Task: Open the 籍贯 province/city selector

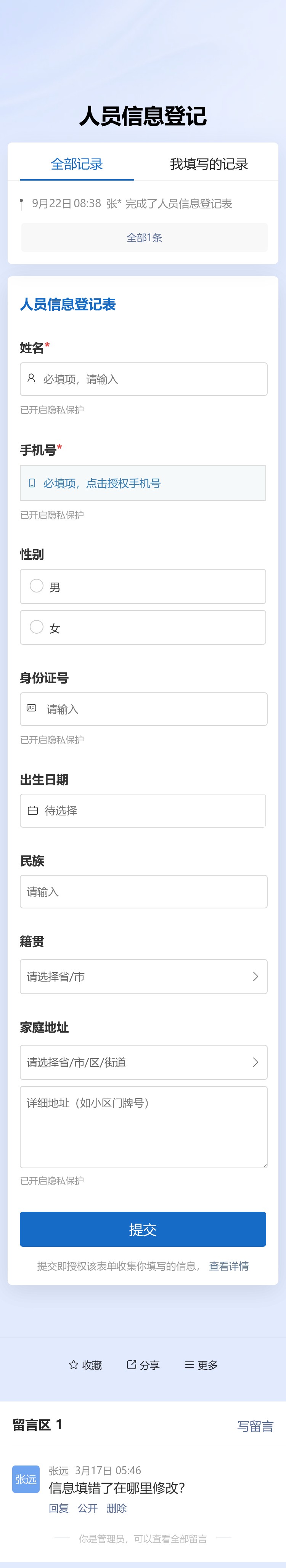Action: pos(143,976)
